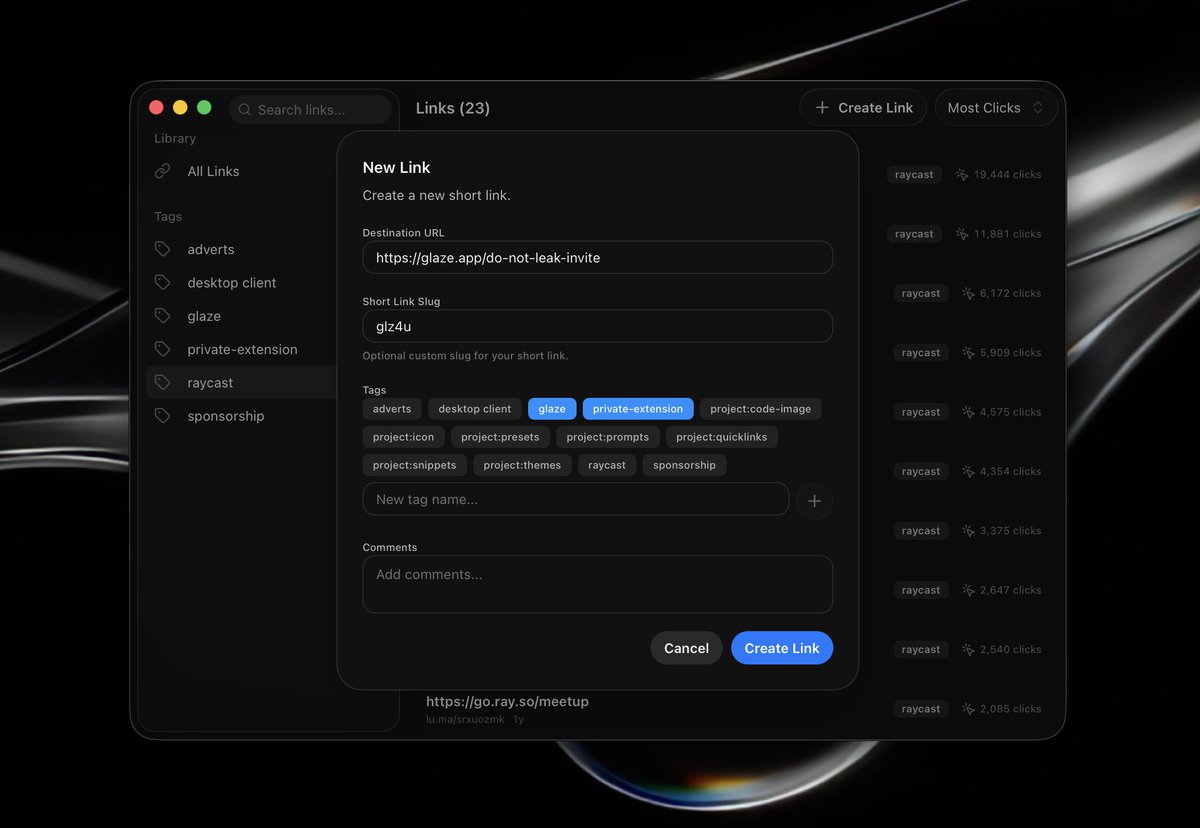The width and height of the screenshot is (1200, 828).
Task: Toggle the project:prompts tag chip
Action: coord(608,437)
